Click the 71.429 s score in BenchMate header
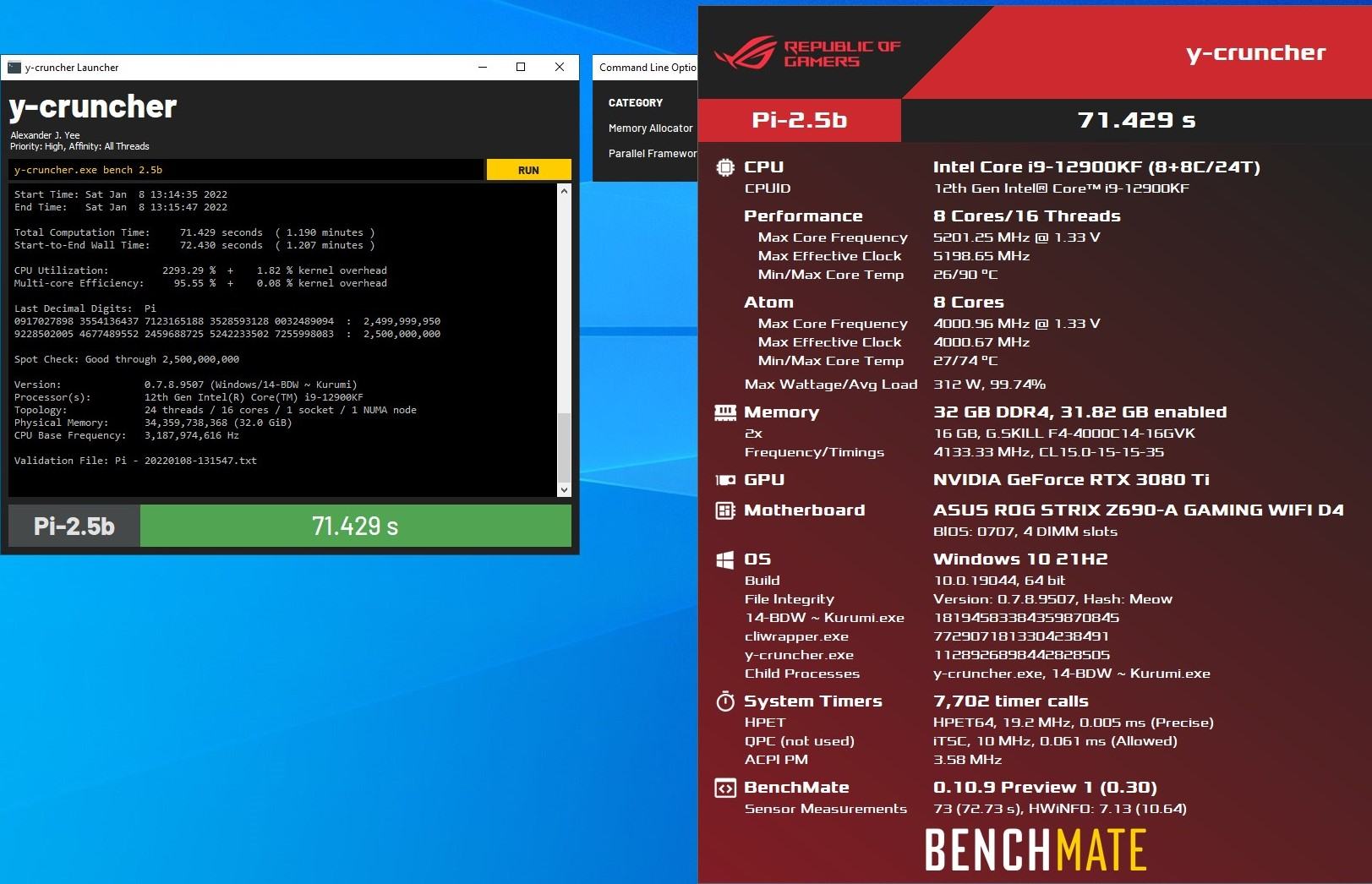This screenshot has width=1372, height=884. (1137, 120)
